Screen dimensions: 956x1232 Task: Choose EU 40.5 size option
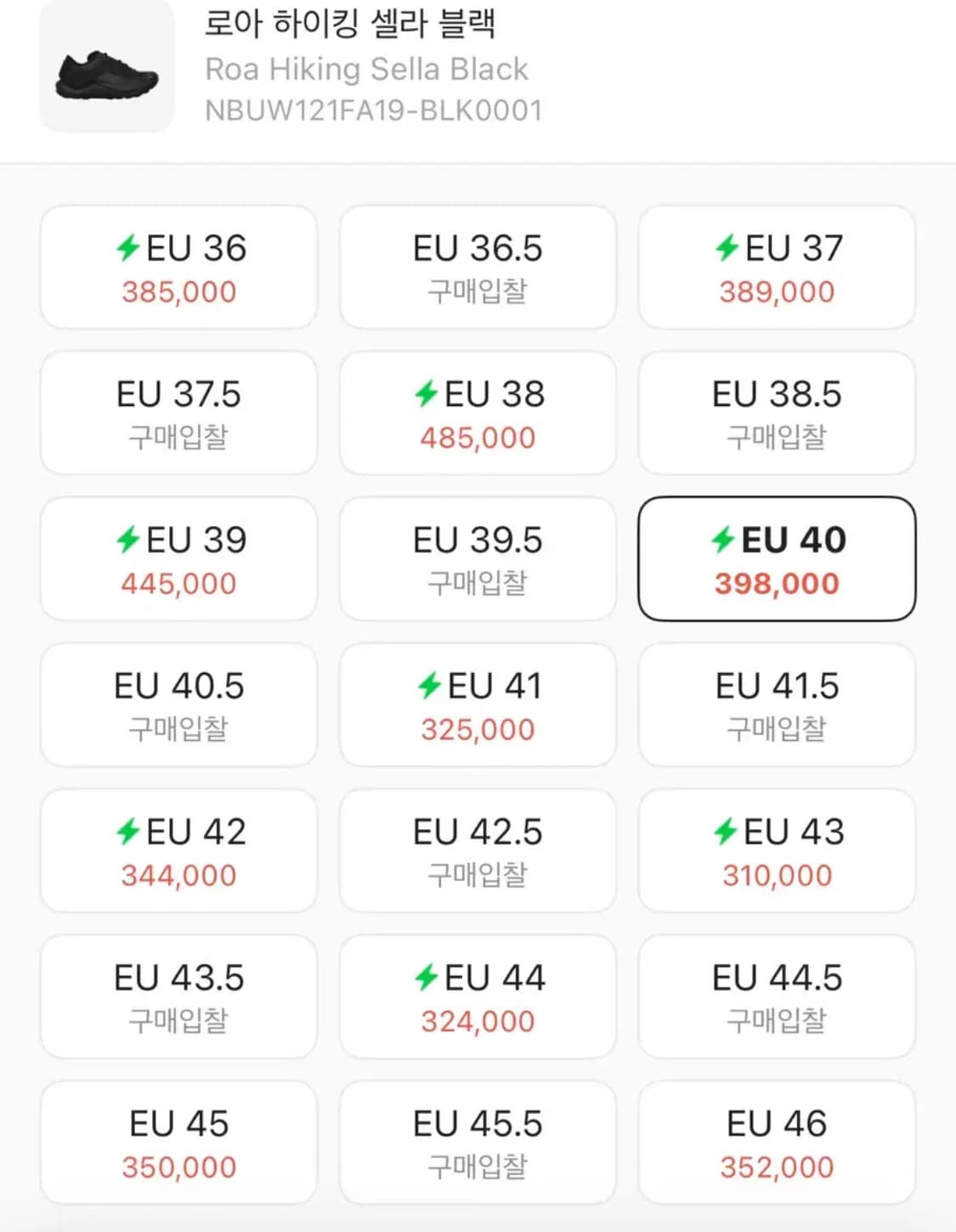tap(178, 706)
